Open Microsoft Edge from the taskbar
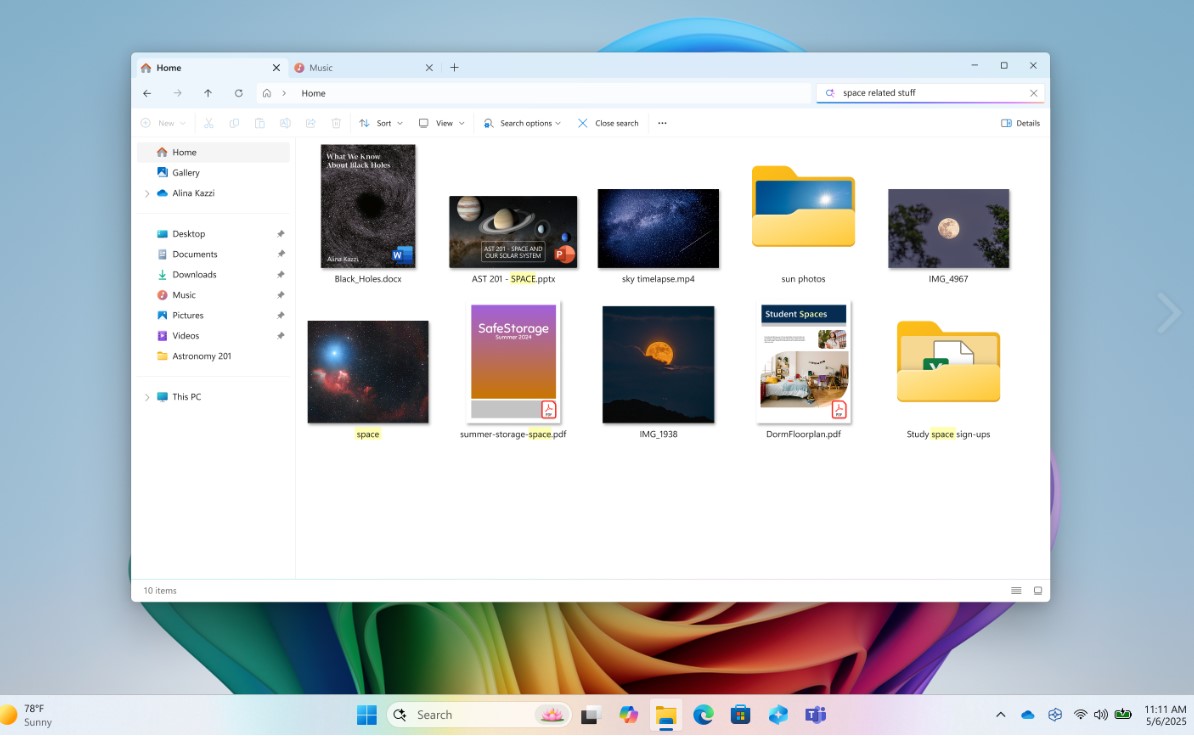Viewport: 1194px width, 736px height. [x=703, y=715]
